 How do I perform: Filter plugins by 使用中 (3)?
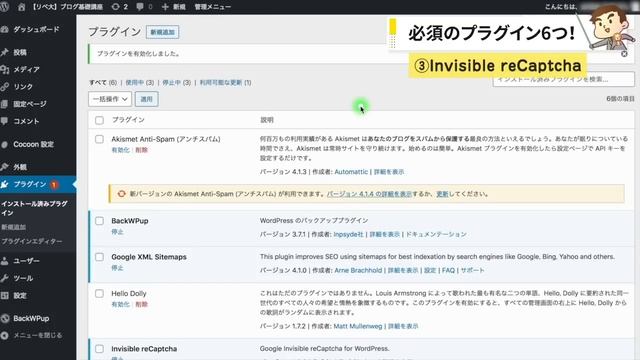point(140,82)
